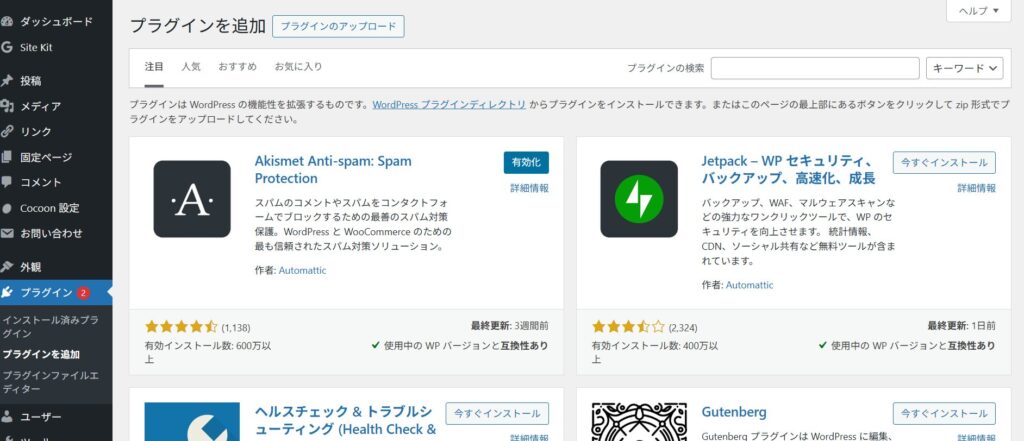The width and height of the screenshot is (1024, 441).
Task: Click 最終更新: 3週間前 text
Action: pos(509,325)
